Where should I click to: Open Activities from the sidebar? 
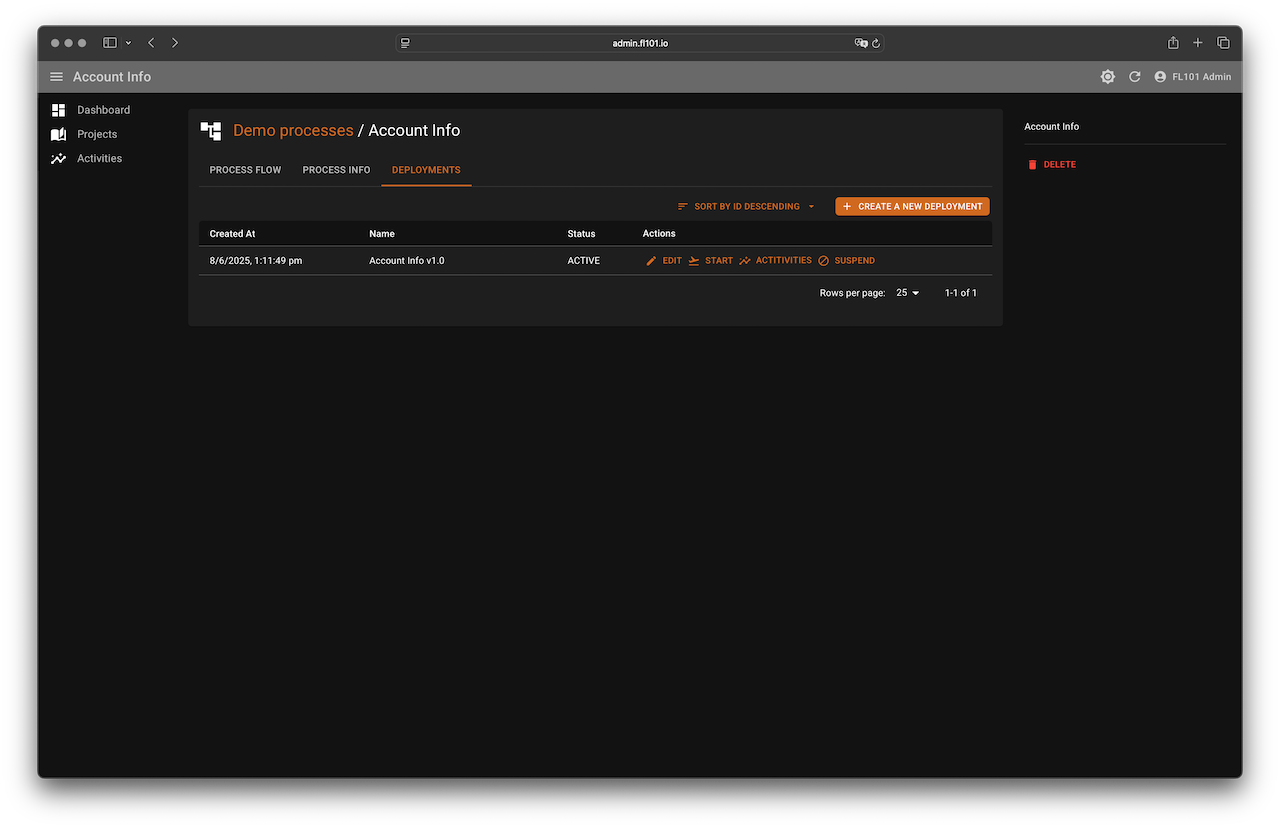[x=99, y=158]
